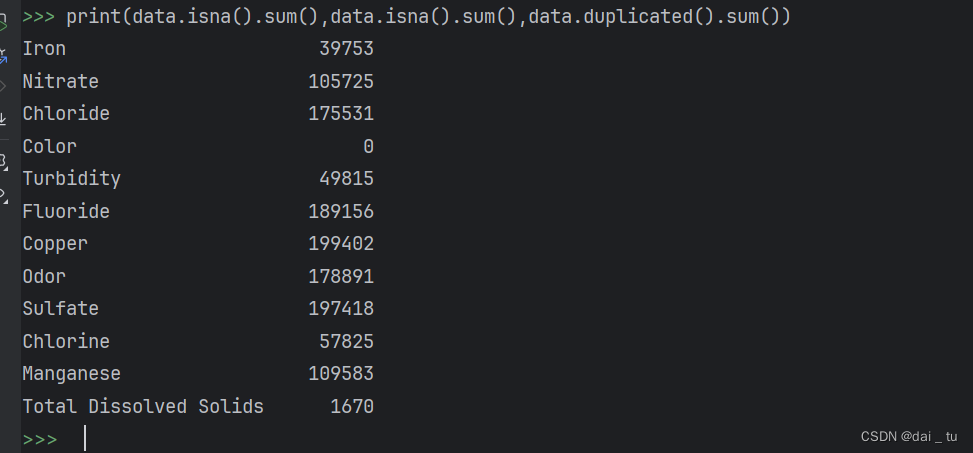973x453 pixels.
Task: Select the value 105725
Action: point(341,81)
